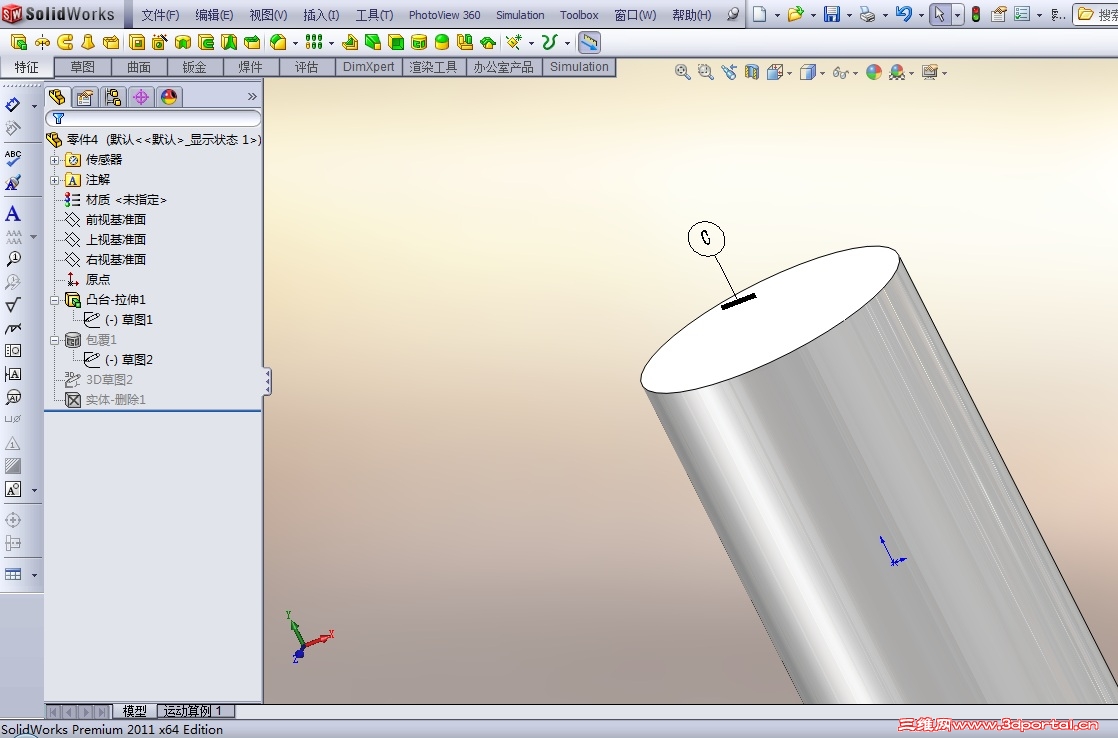Image resolution: width=1118 pixels, height=738 pixels.
Task: Switch to the ConfigurationManager tab icon
Action: (x=112, y=96)
